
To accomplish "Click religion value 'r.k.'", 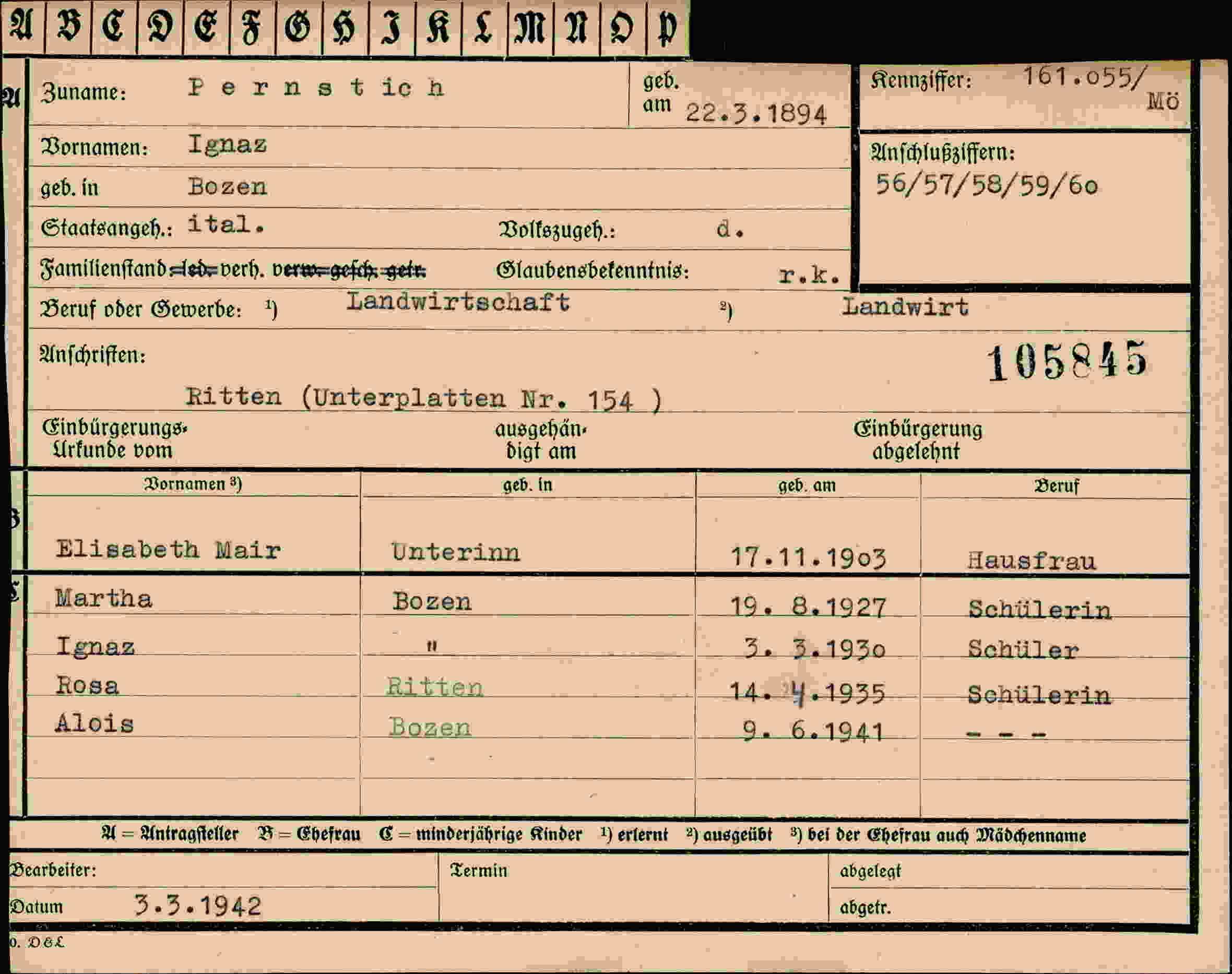I will [809, 276].
